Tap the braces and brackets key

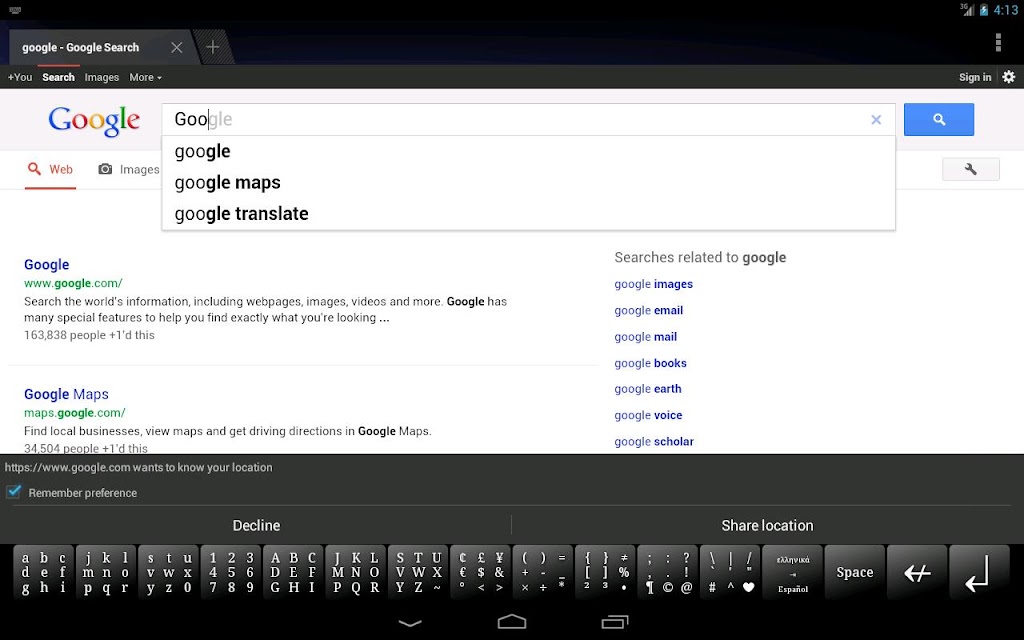[605, 573]
